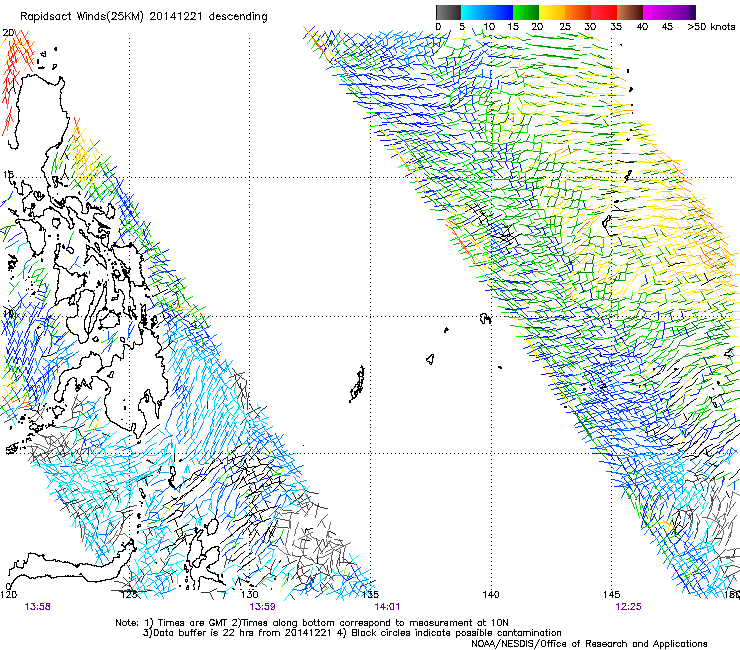Click the 'NOAA/NESDIS/Office of Research and Applications' credit
The image size is (740, 650).
click(589, 644)
